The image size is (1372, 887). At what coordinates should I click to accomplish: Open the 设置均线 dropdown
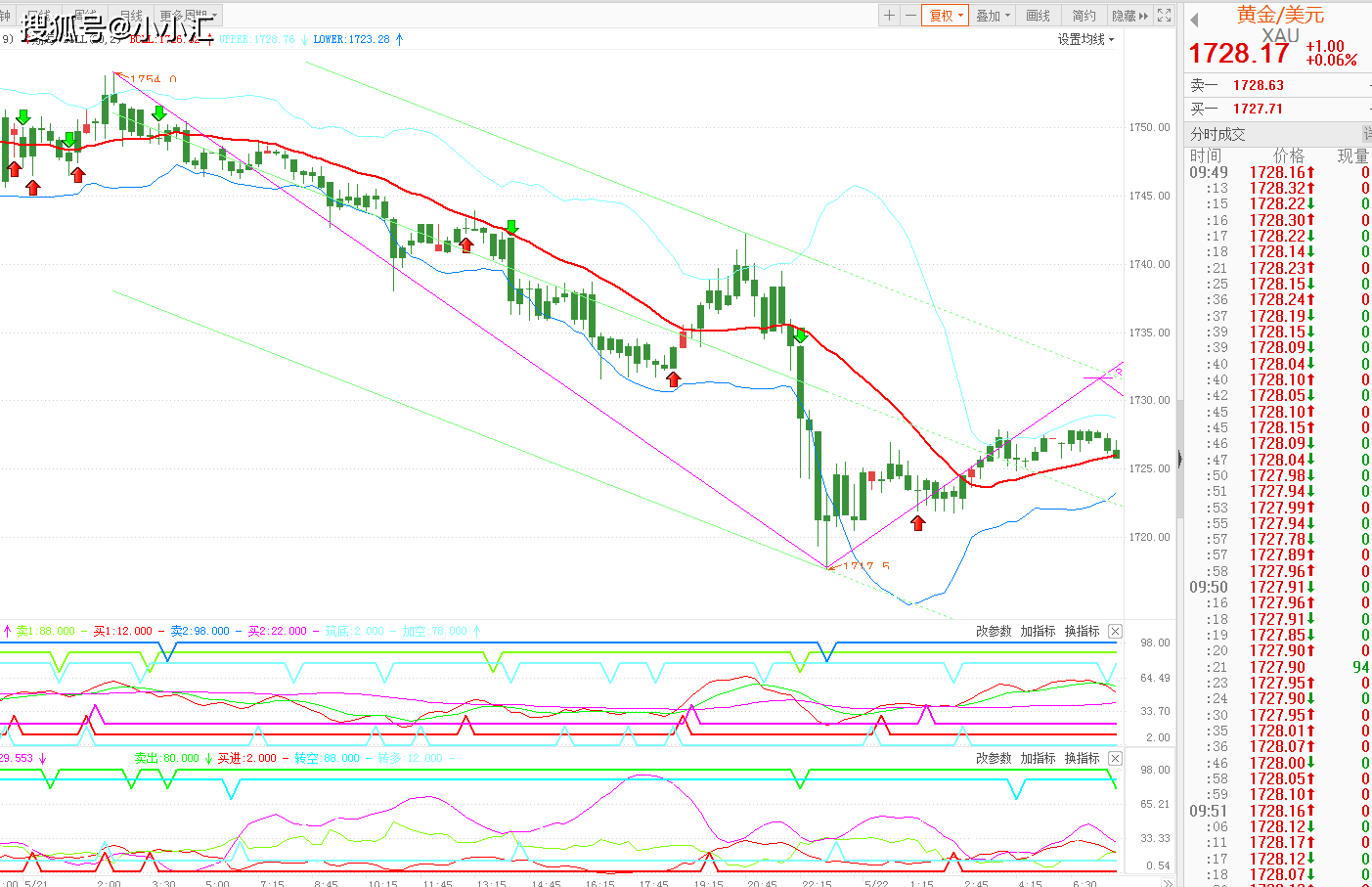tap(1085, 39)
